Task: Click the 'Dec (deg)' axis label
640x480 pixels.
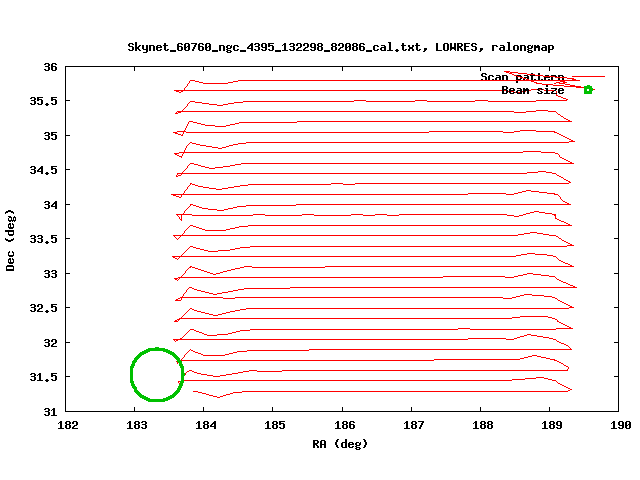Action: (x=10, y=240)
